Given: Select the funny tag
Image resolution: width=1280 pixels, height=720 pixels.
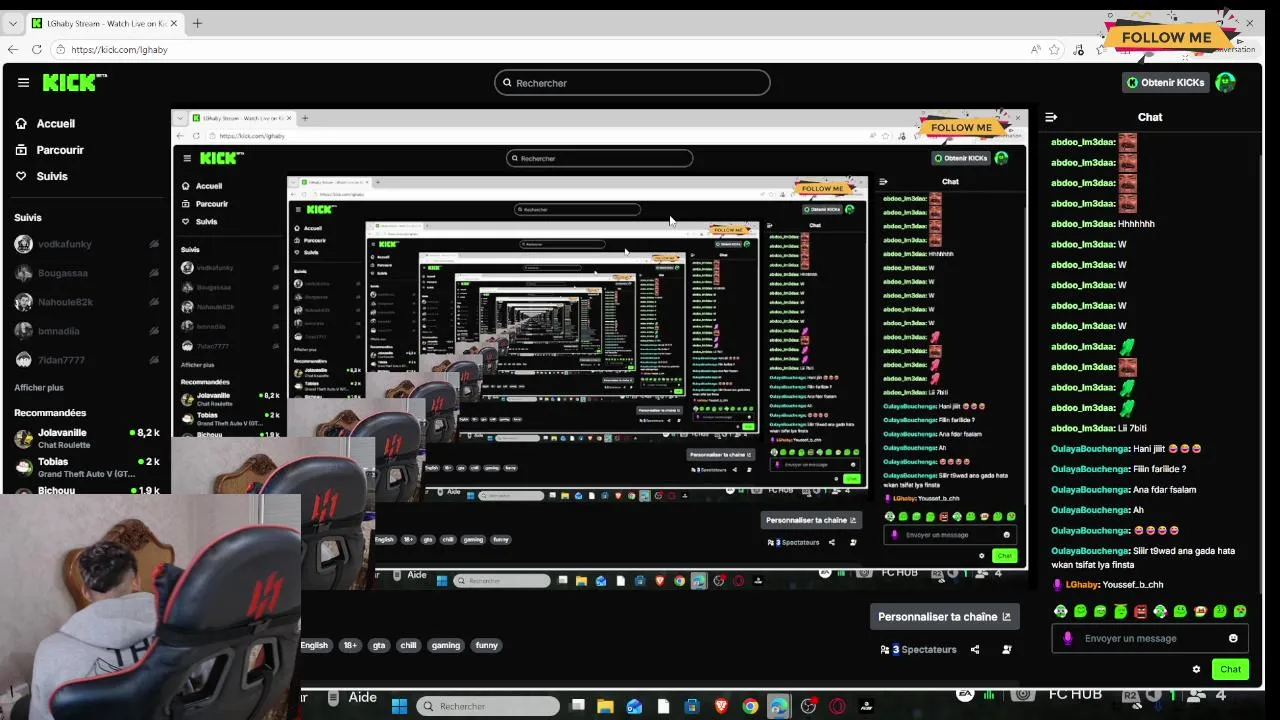Looking at the screenshot, I should point(487,645).
